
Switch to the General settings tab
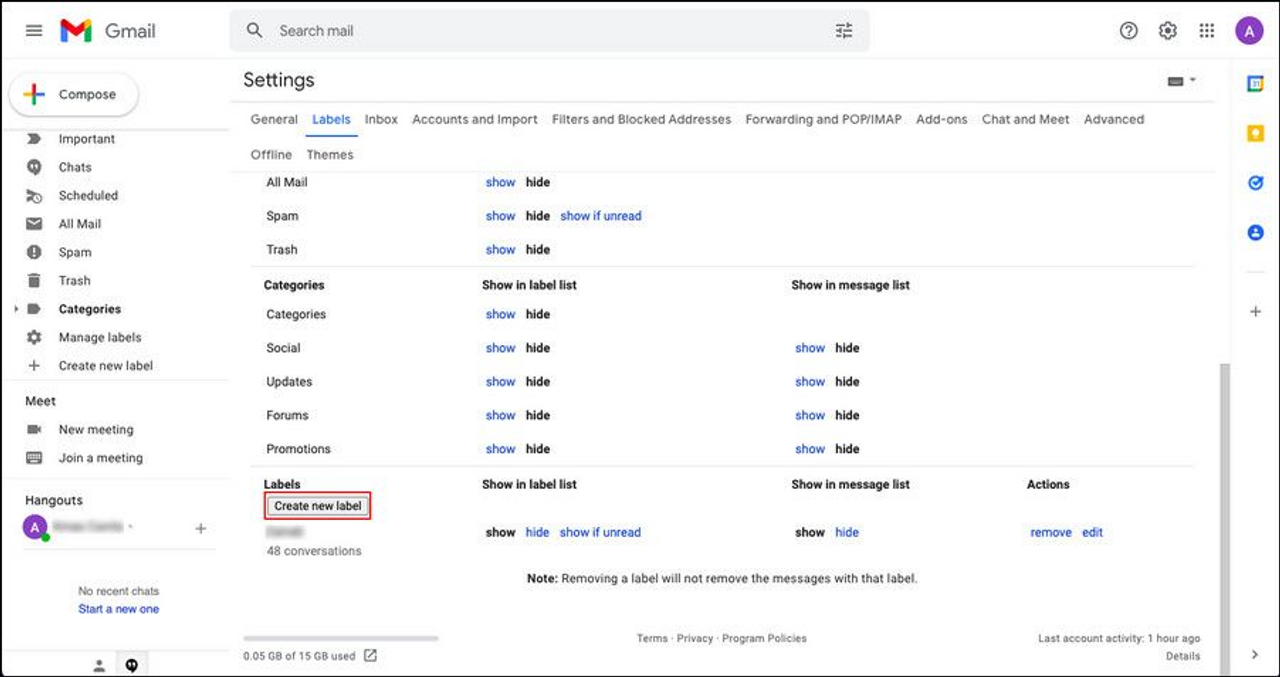tap(274, 119)
